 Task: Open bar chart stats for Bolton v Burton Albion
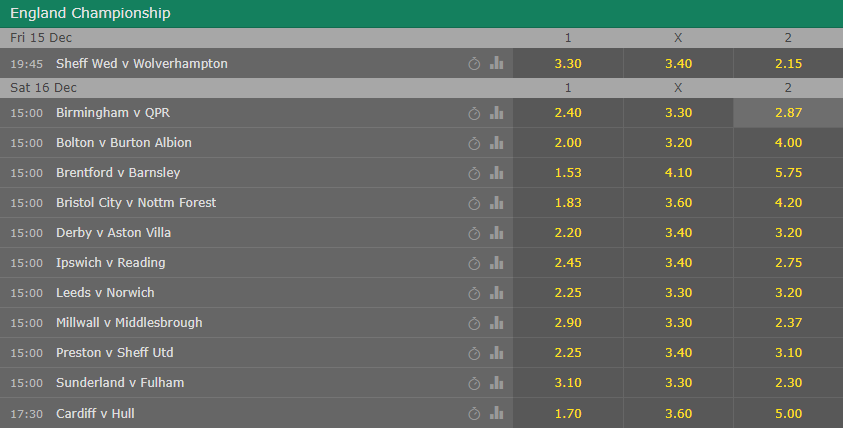496,142
